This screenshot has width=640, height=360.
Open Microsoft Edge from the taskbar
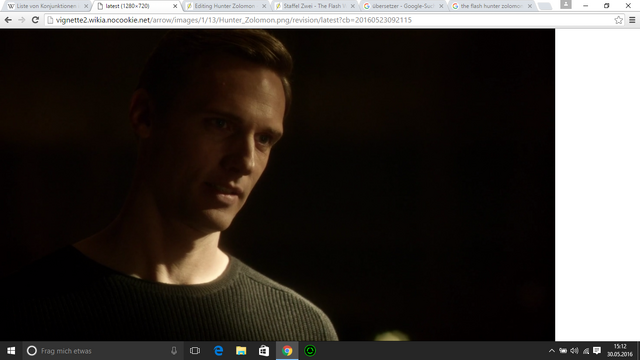coord(218,351)
